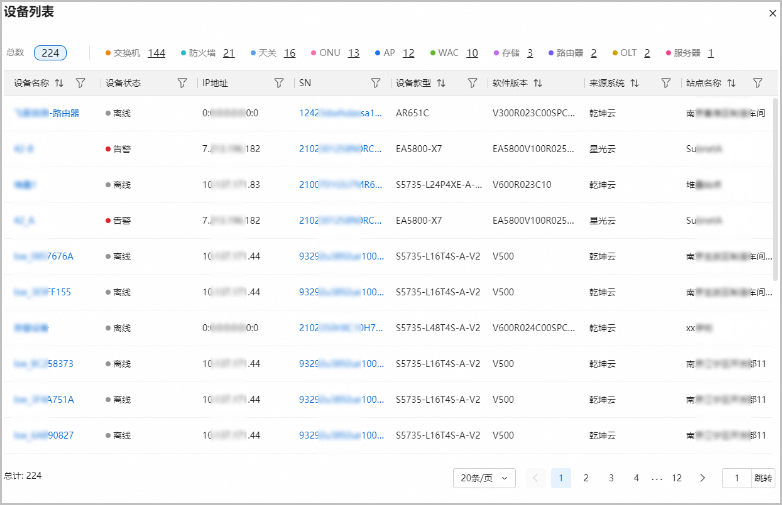The image size is (782, 505).
Task: Open SN link ending 0H7...
Action: [341, 328]
